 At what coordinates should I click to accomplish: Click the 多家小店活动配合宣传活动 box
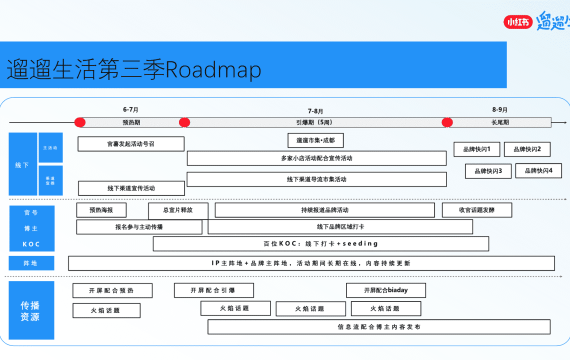click(317, 158)
